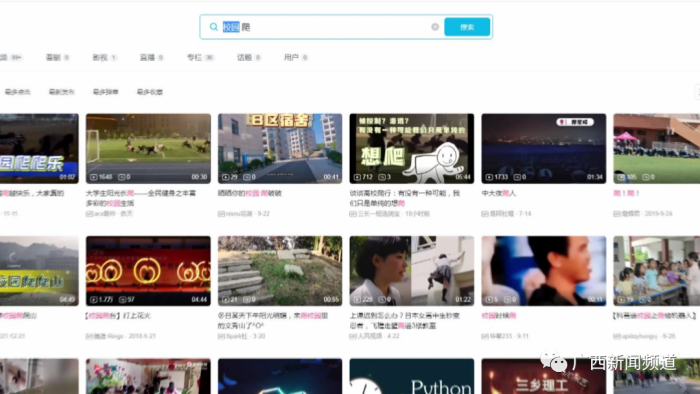
Task: Switch to the 话题 results tab
Action: pos(249,57)
